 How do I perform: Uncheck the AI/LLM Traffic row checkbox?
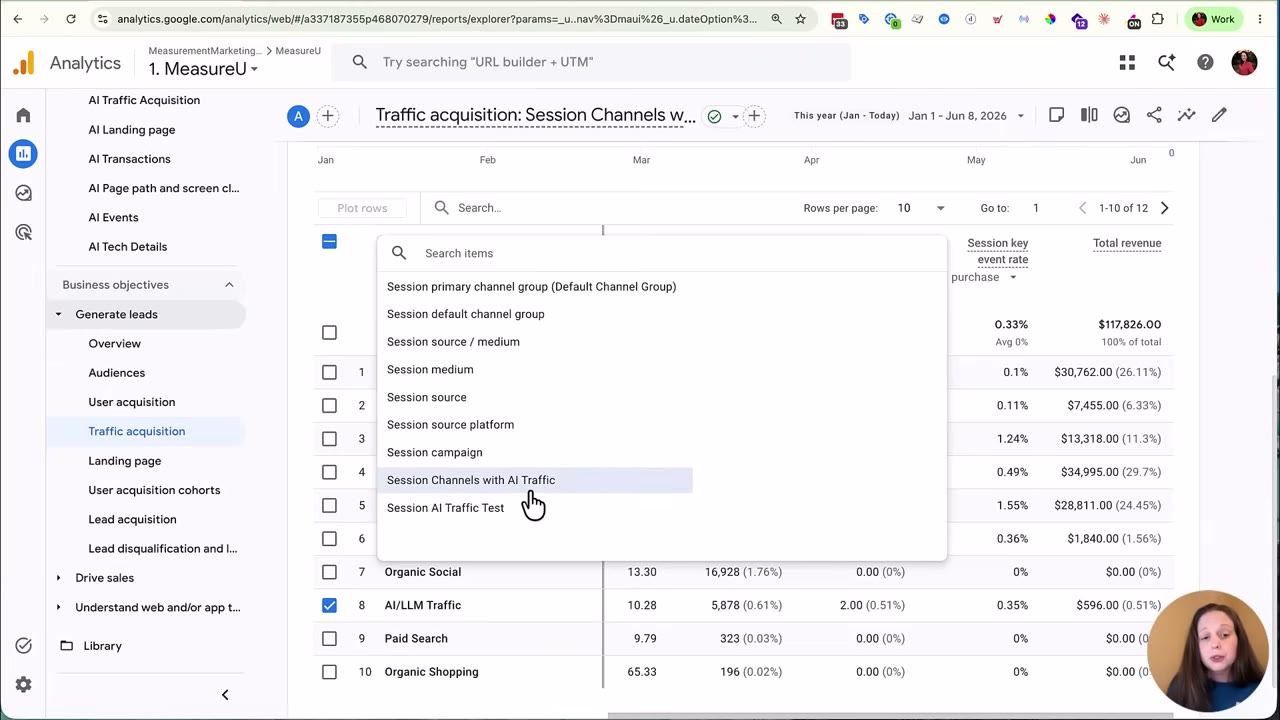329,605
